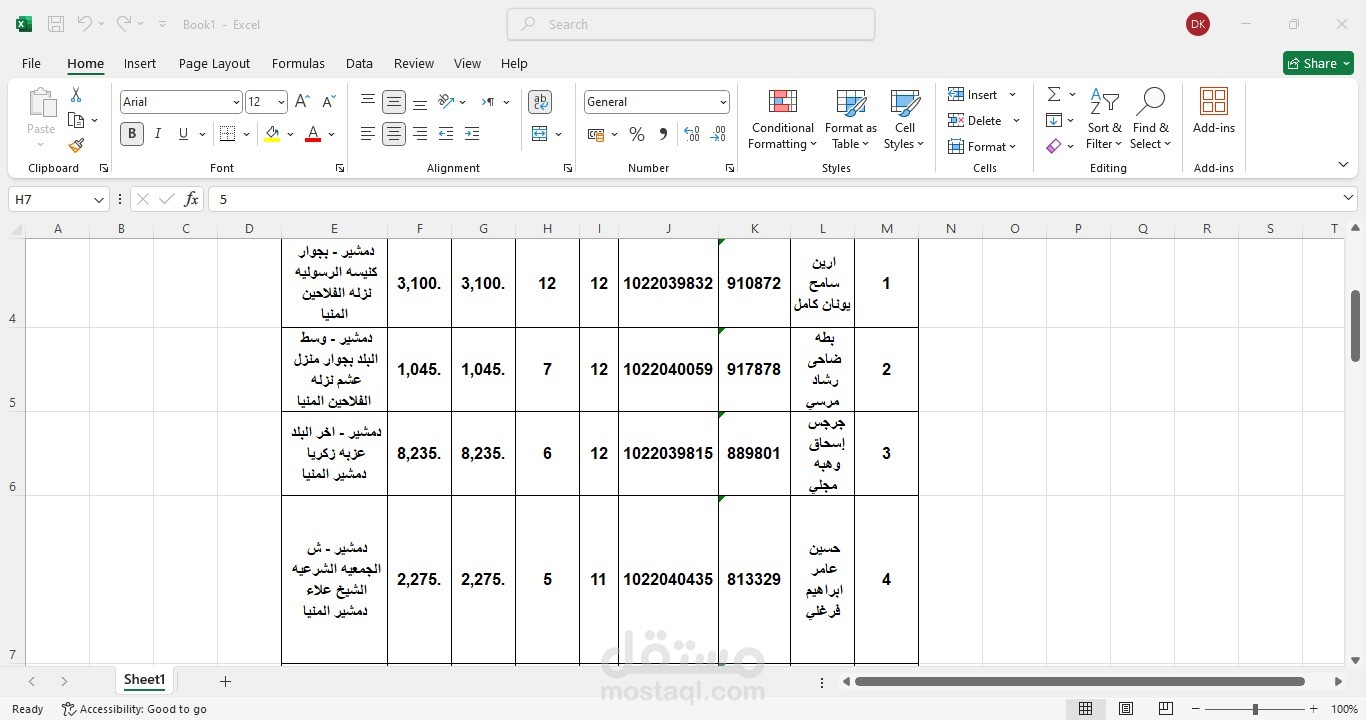Open Sort & Filter dropdown
Viewport: 1366px width, 720px height.
tap(1105, 120)
